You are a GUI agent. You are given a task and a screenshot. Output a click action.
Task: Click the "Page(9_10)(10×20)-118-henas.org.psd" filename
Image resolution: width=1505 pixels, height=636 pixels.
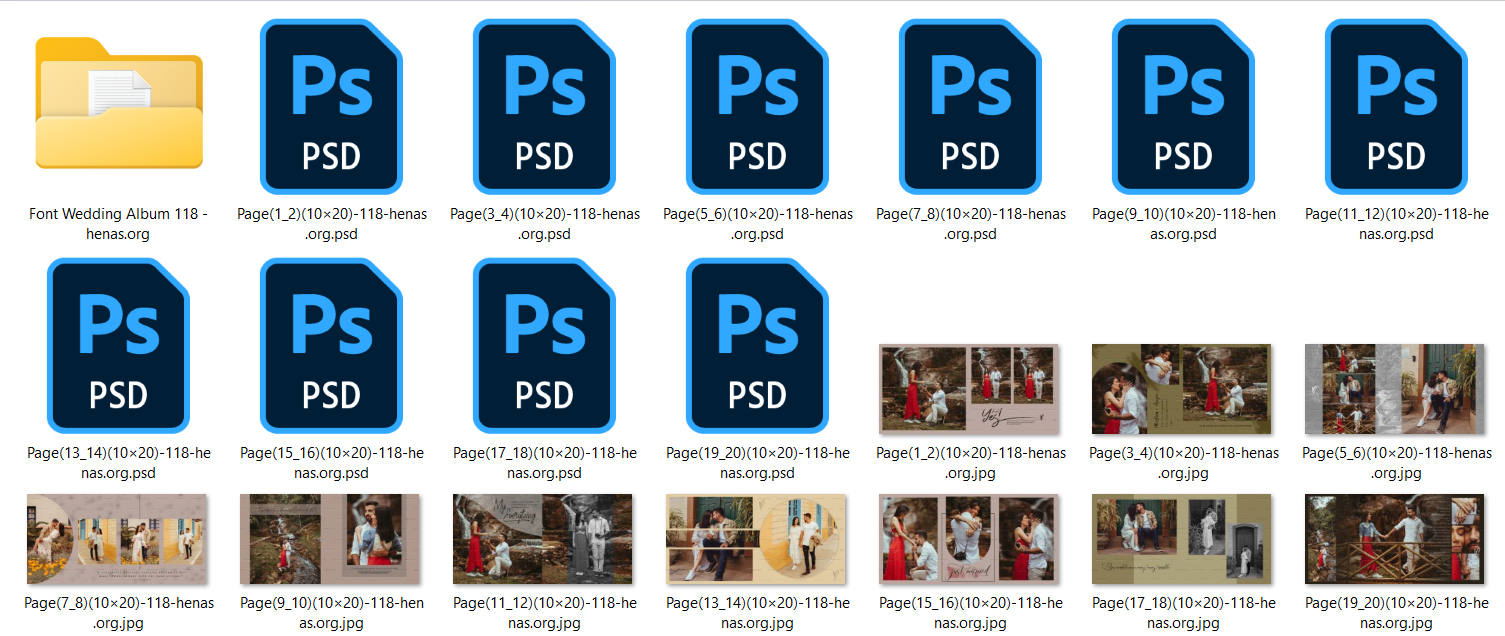tap(1184, 224)
